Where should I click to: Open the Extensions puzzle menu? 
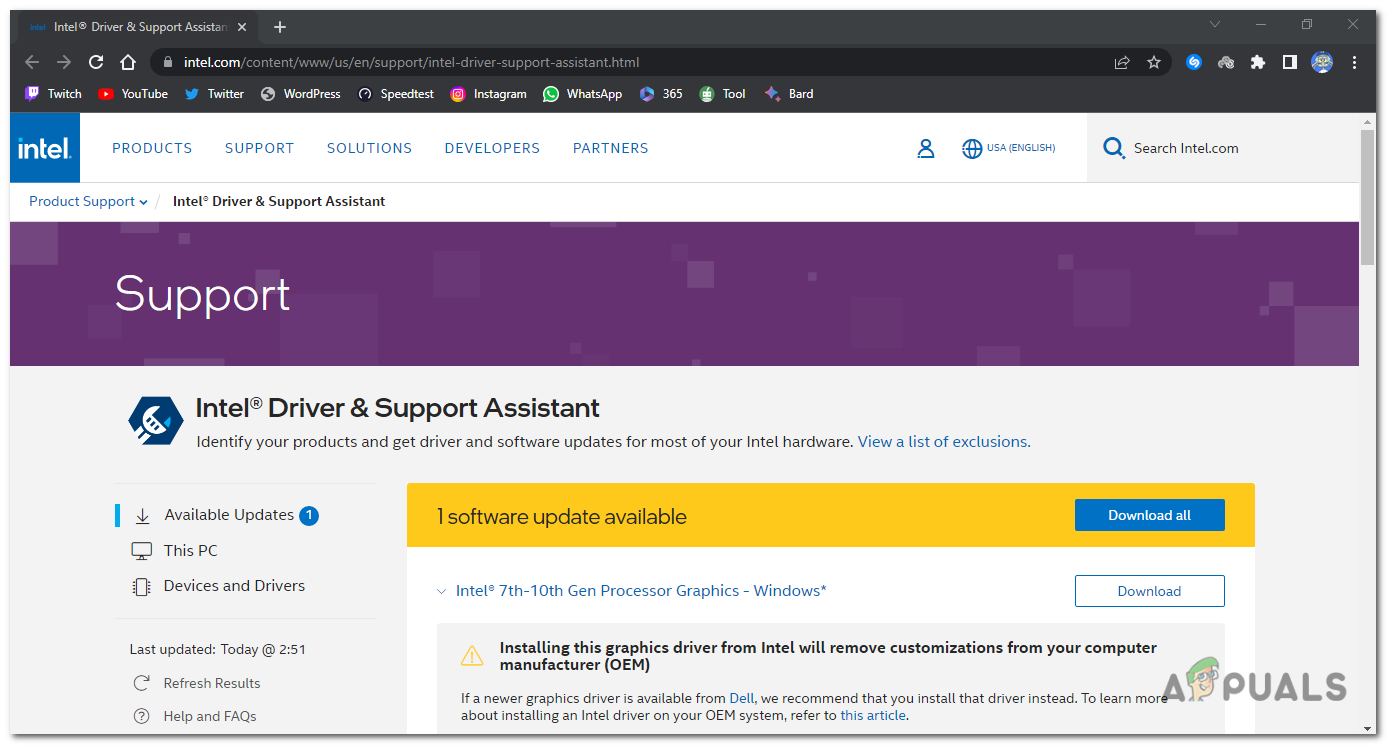tap(1258, 62)
